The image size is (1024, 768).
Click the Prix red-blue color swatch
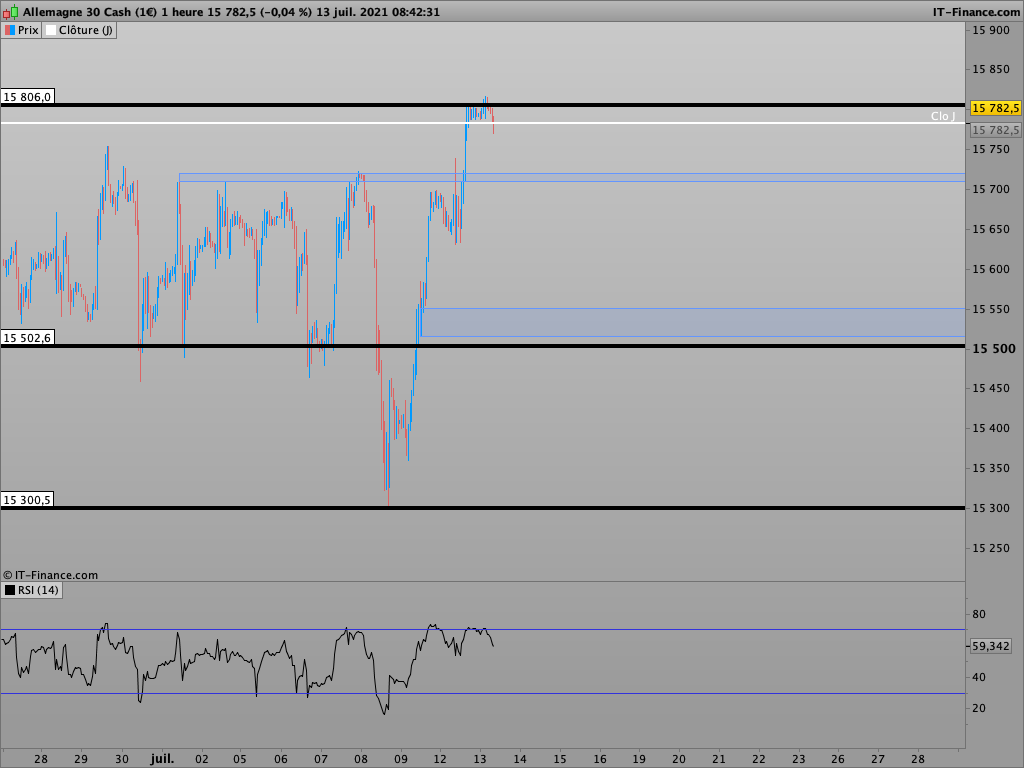click(x=10, y=30)
